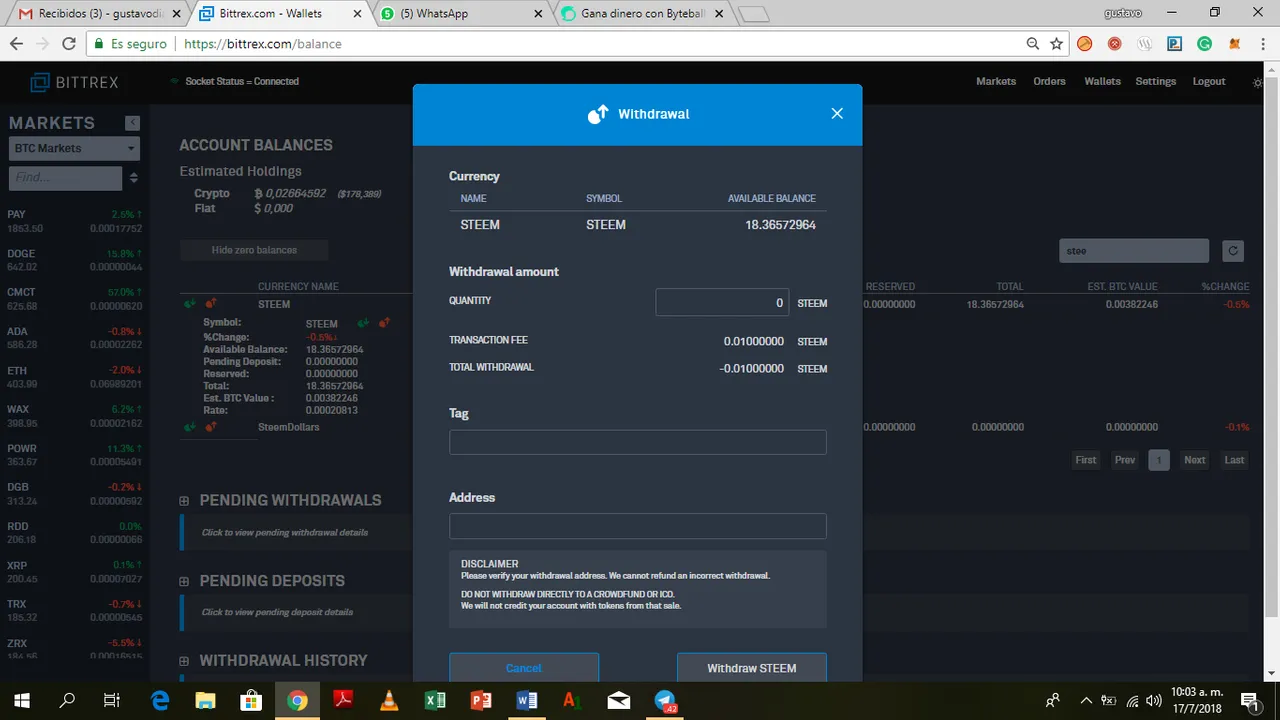
Task: Click the SteemDollars green deposit icon
Action: coord(189,427)
